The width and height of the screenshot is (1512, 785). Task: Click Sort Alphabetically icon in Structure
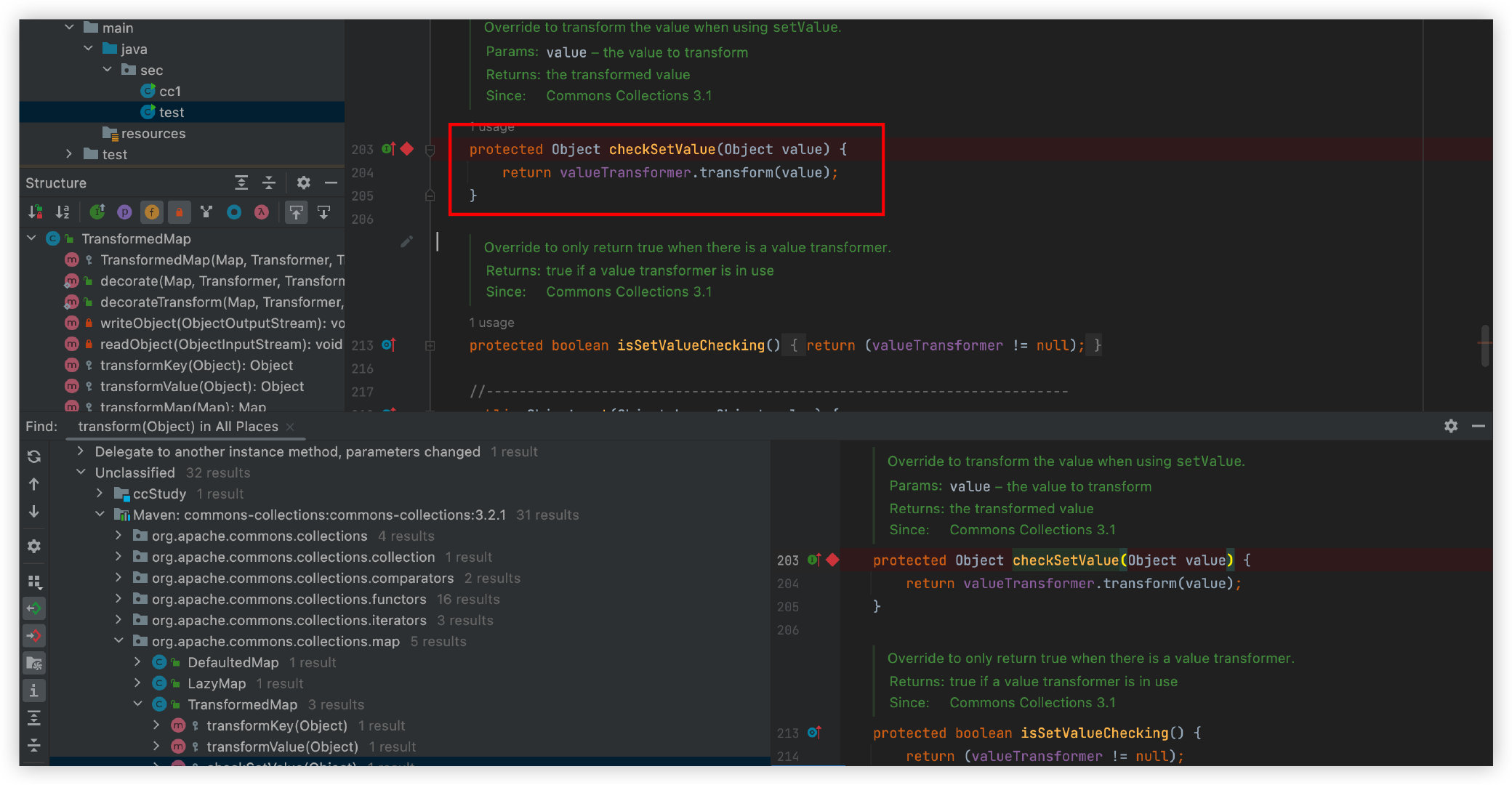click(63, 212)
